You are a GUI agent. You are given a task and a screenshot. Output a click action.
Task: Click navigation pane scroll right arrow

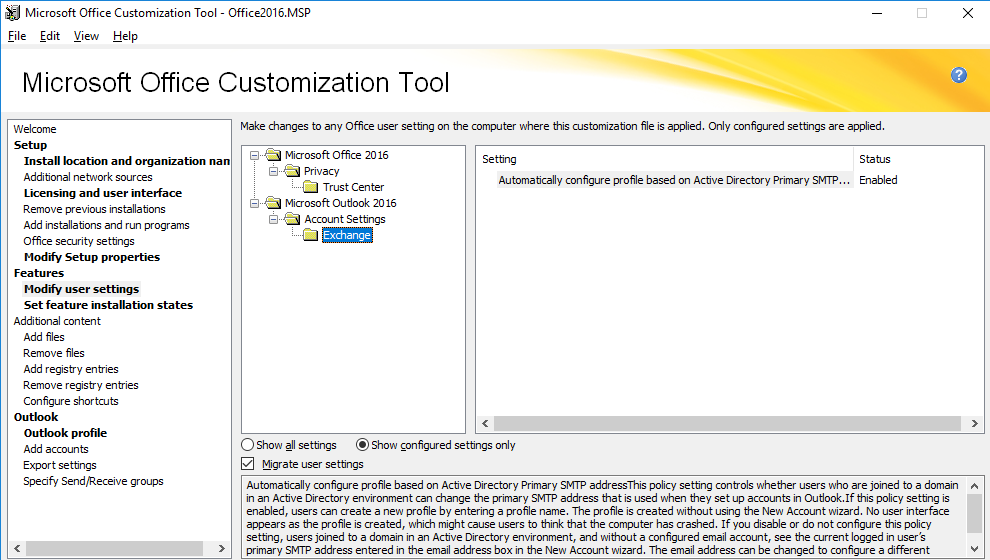point(222,549)
